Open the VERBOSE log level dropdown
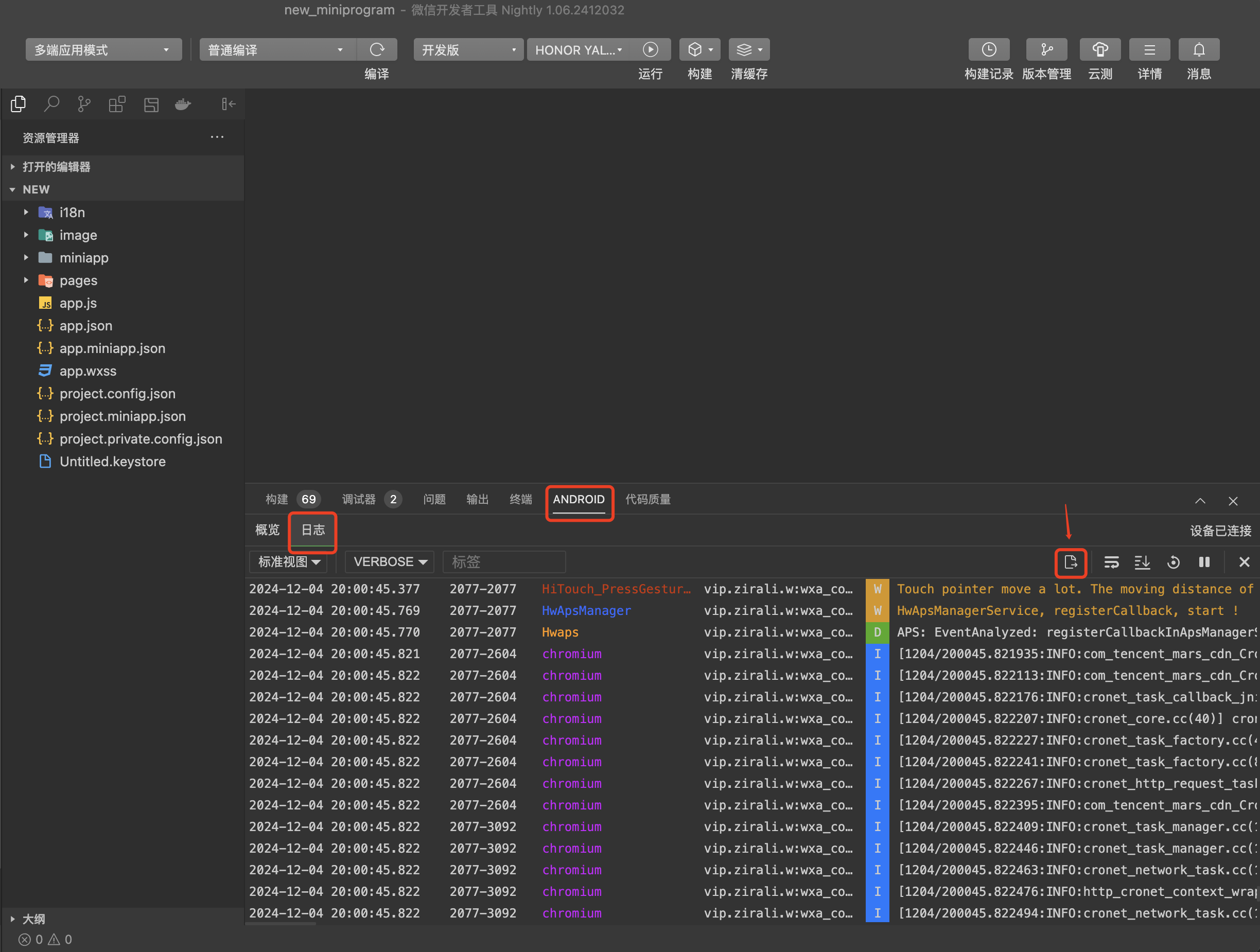 click(x=390, y=562)
